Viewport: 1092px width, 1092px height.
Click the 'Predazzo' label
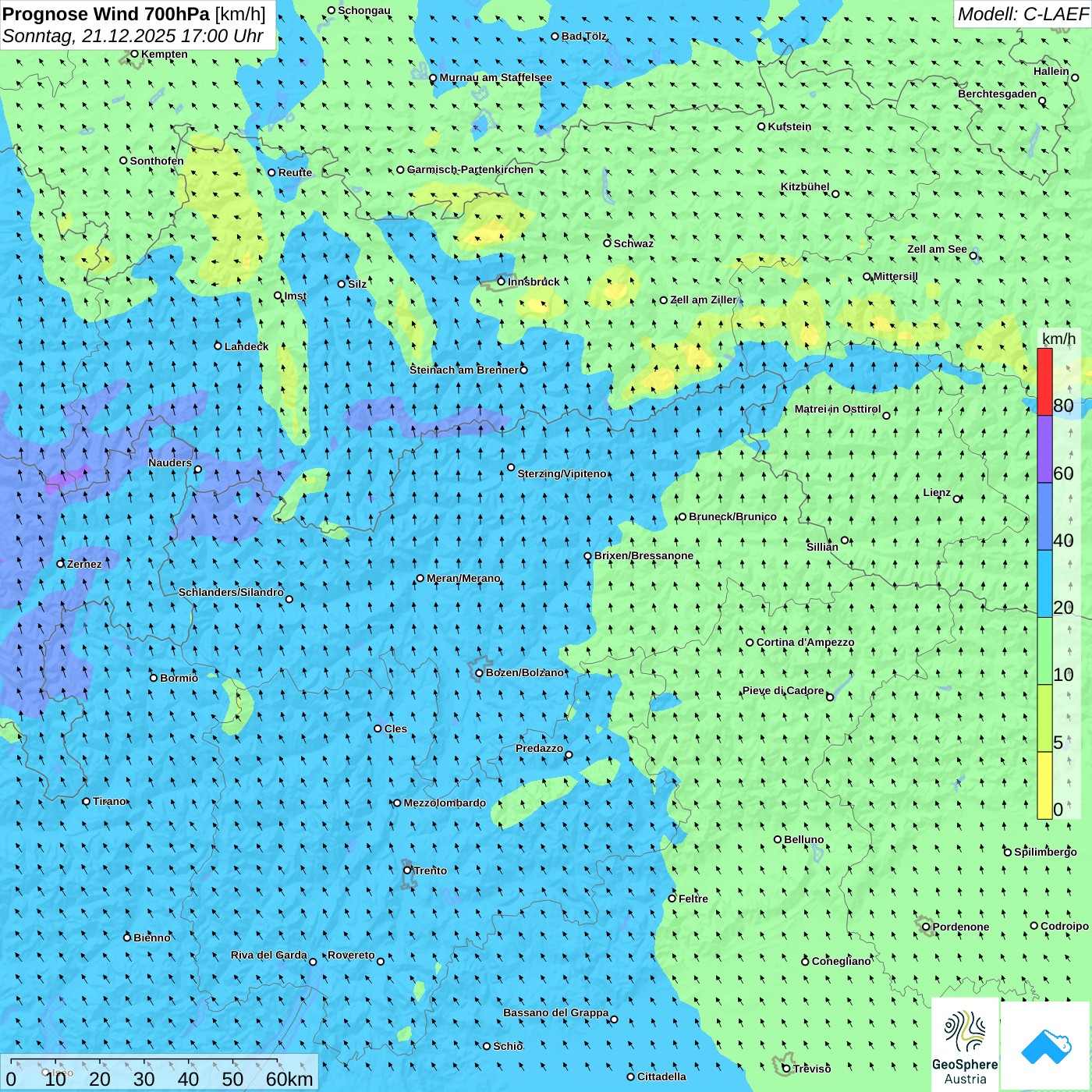point(539,748)
